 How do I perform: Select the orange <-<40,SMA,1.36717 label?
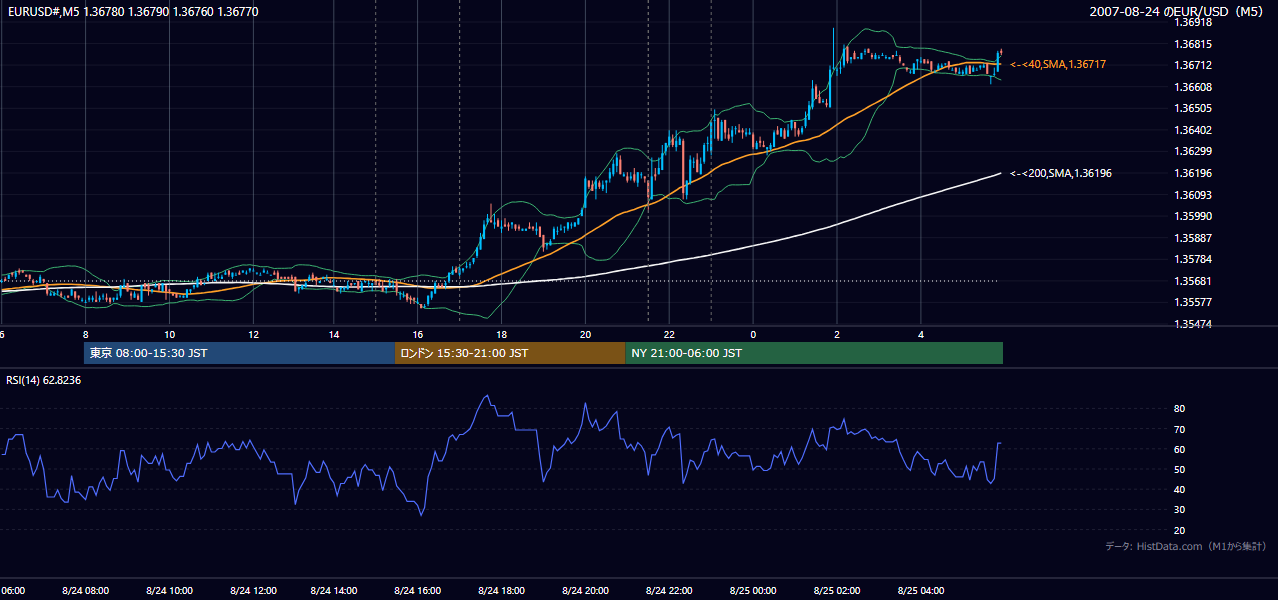pyautogui.click(x=1058, y=64)
